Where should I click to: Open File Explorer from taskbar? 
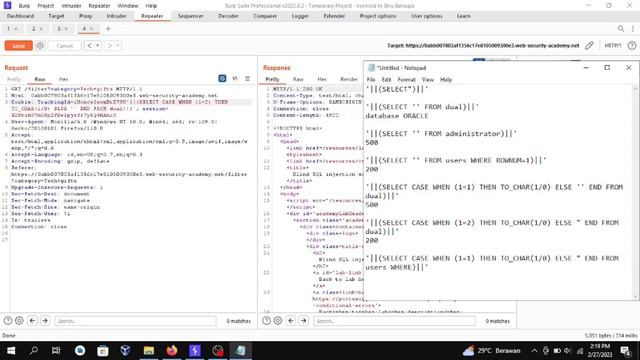pyautogui.click(x=149, y=351)
